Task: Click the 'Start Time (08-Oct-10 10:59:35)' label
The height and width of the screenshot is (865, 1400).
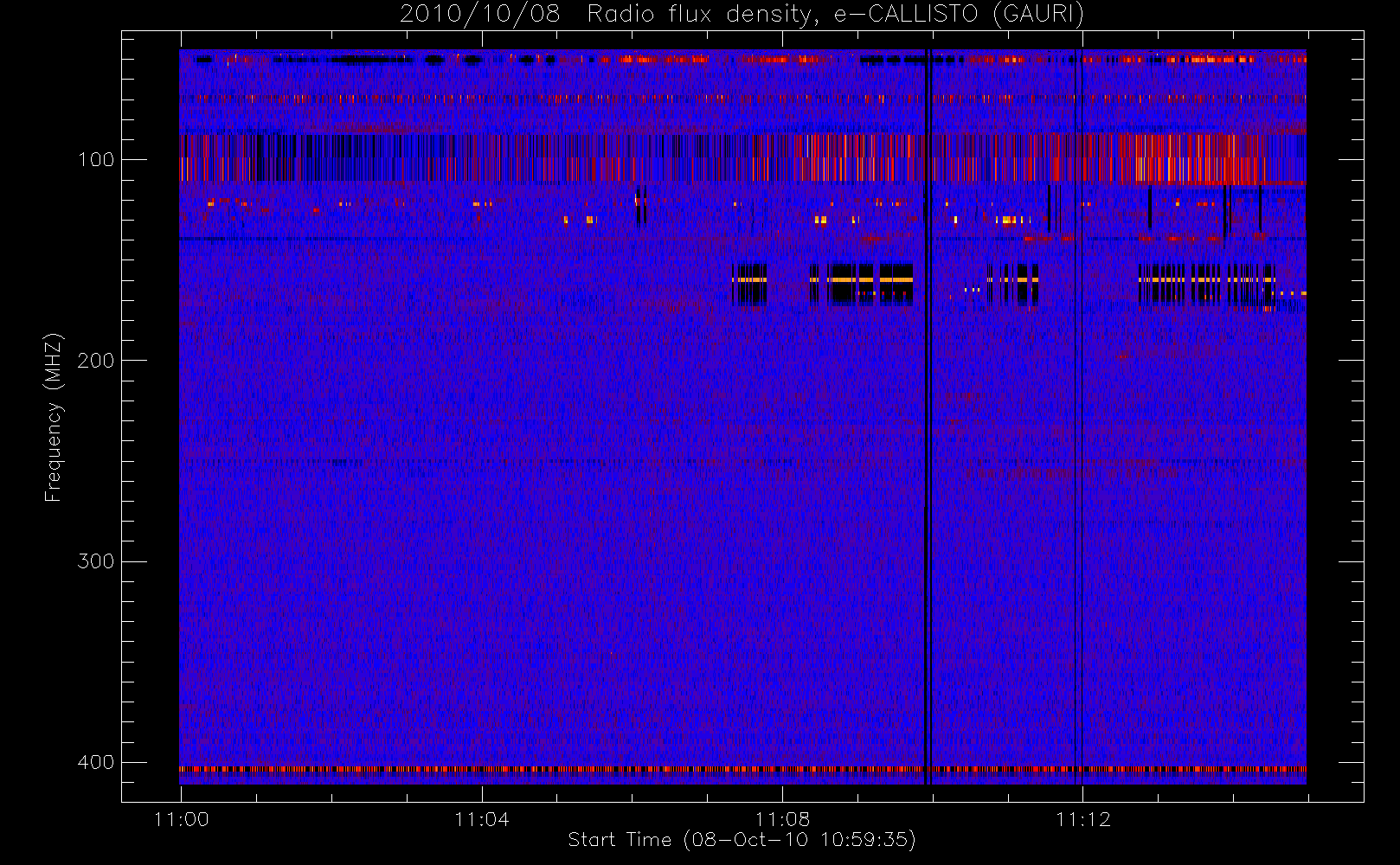Action: [x=742, y=840]
